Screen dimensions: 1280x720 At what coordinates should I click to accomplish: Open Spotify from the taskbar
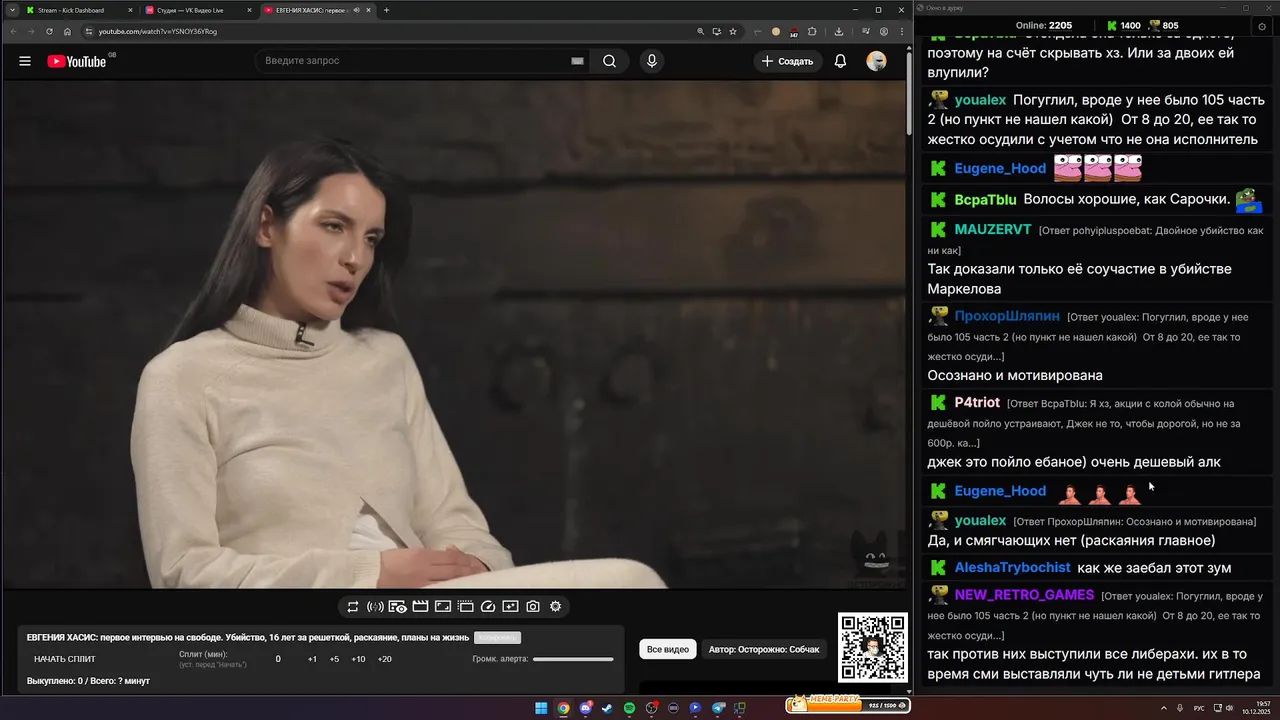(x=629, y=708)
